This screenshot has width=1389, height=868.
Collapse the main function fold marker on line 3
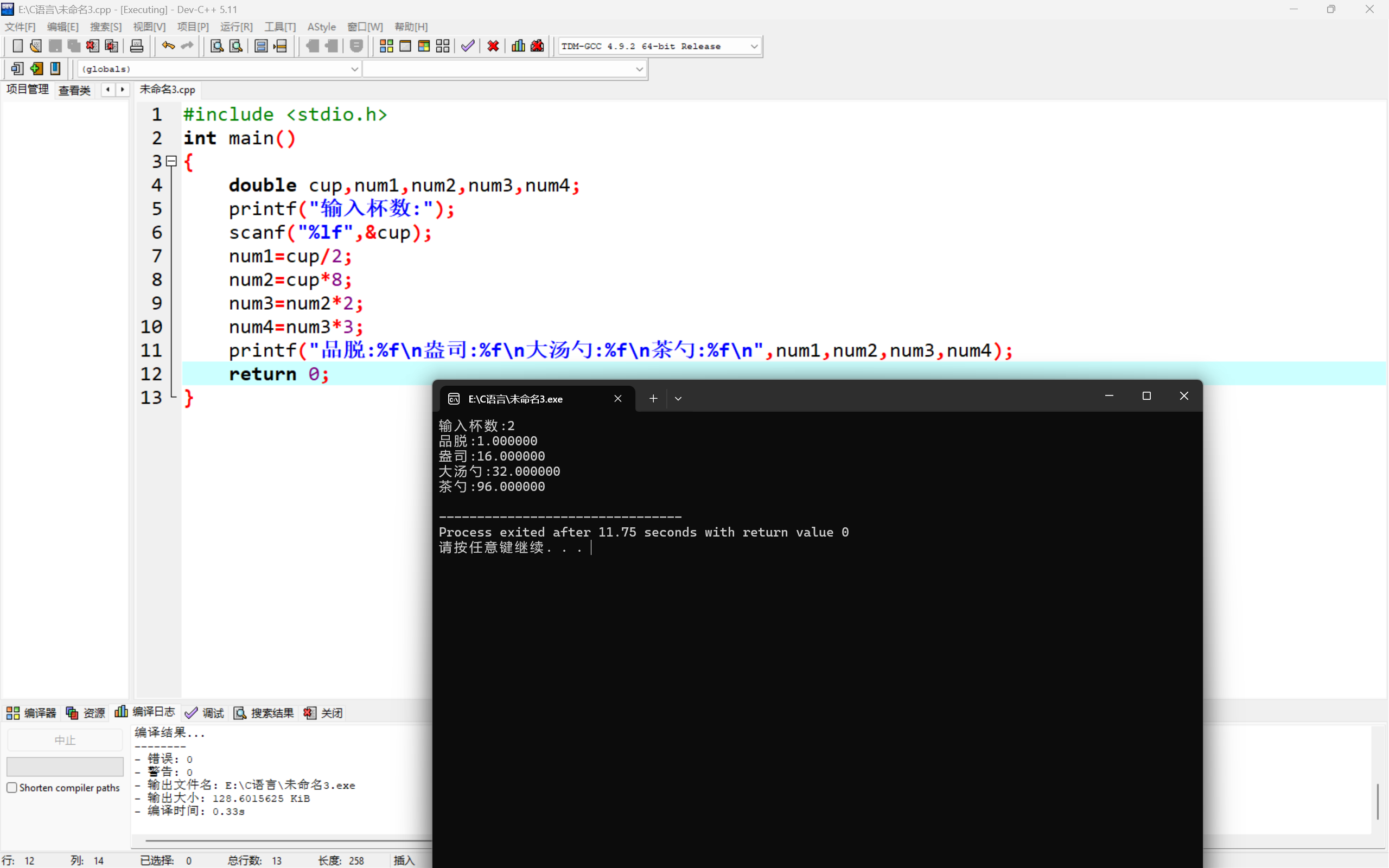click(171, 161)
